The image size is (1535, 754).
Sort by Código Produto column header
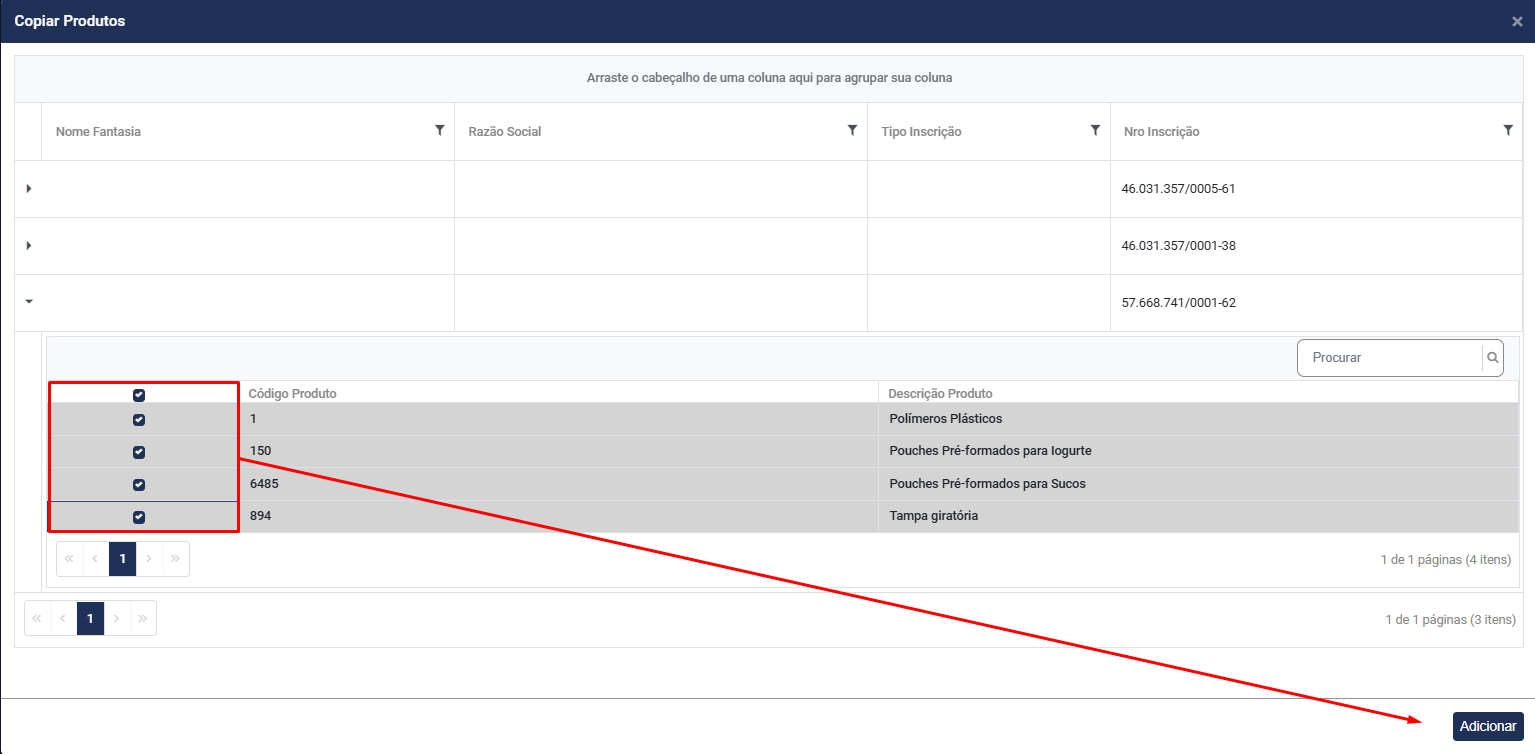coord(292,394)
